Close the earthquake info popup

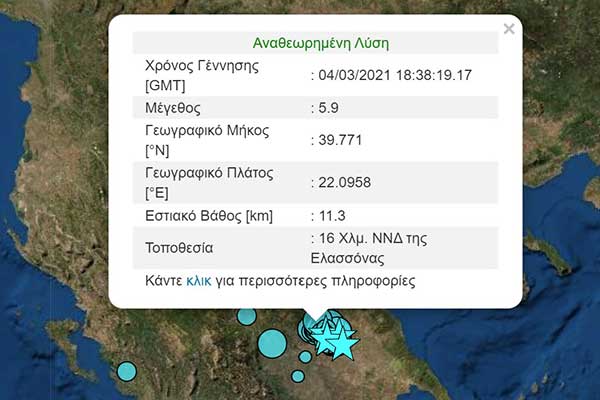pyautogui.click(x=509, y=29)
